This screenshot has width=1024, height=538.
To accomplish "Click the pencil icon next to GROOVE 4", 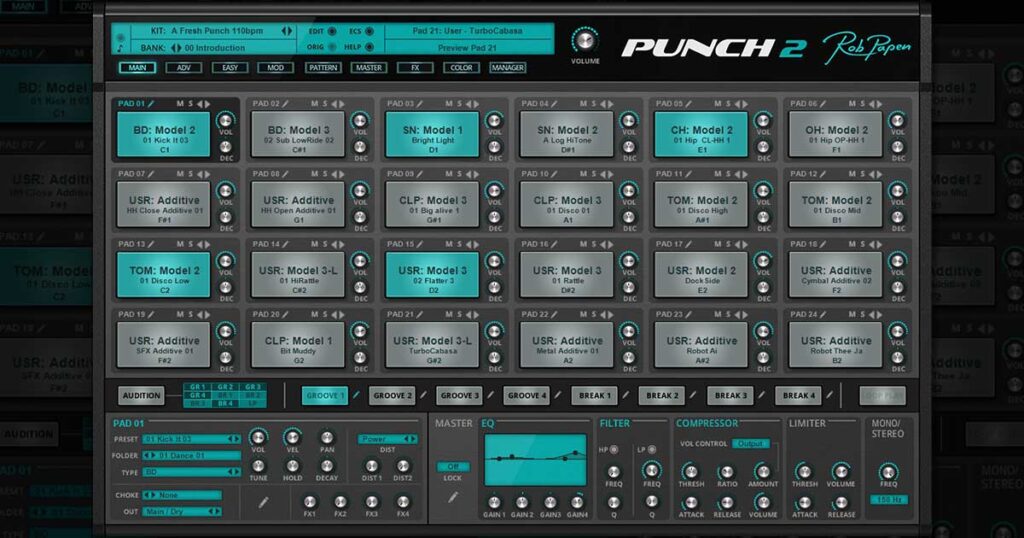I will click(558, 395).
